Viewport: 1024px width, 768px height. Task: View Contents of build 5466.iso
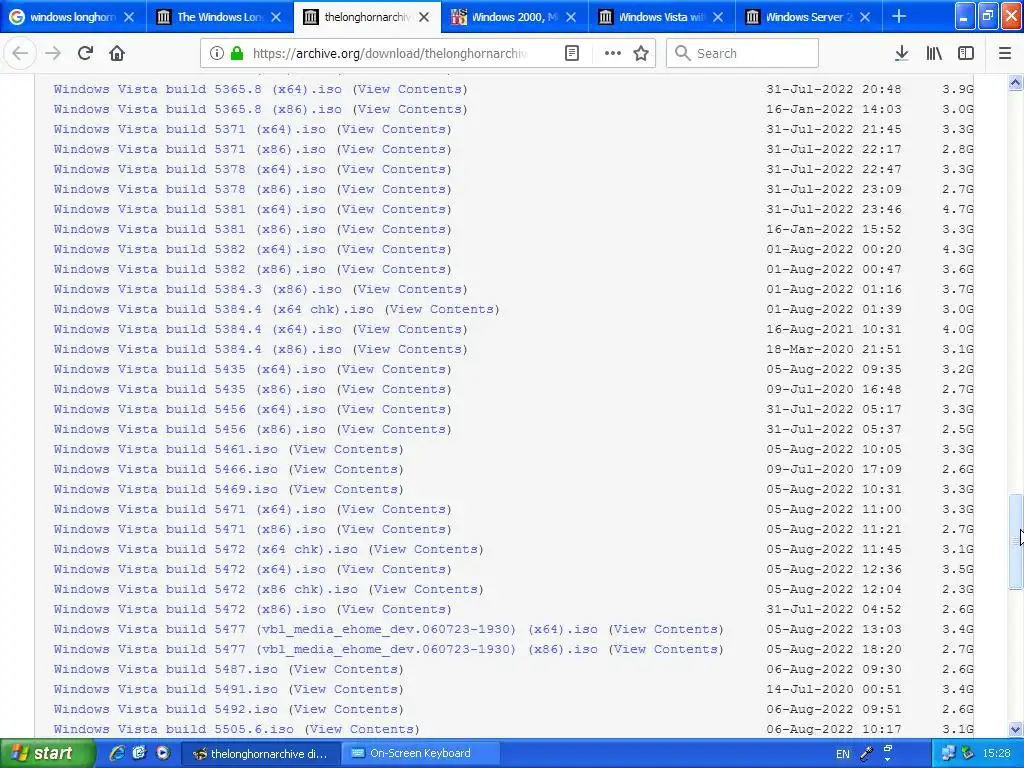pos(346,470)
